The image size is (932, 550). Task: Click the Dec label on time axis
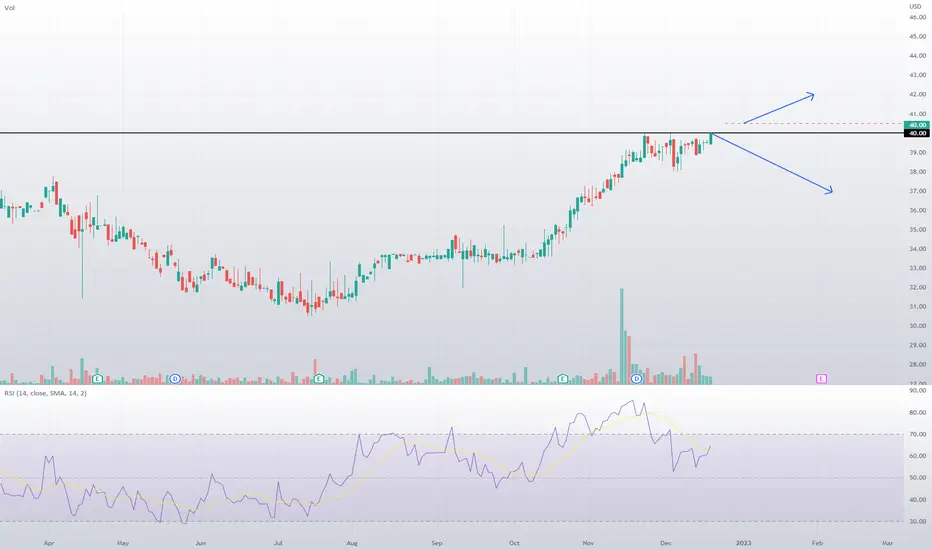point(666,543)
